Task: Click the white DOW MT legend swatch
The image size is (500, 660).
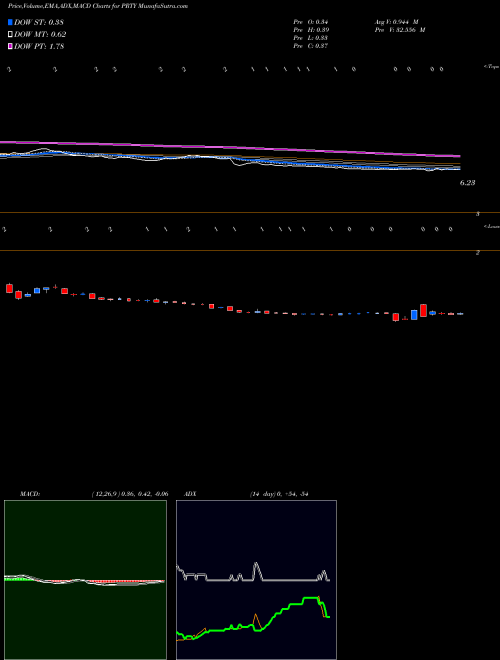Action: [10, 35]
